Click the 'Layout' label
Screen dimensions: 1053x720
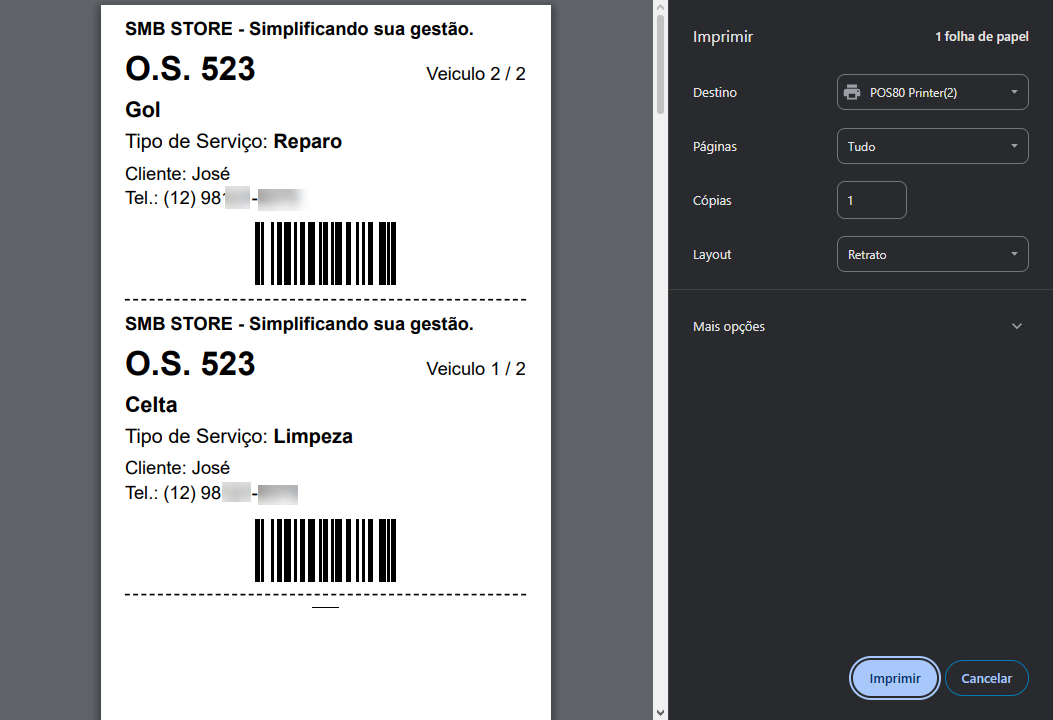(712, 255)
